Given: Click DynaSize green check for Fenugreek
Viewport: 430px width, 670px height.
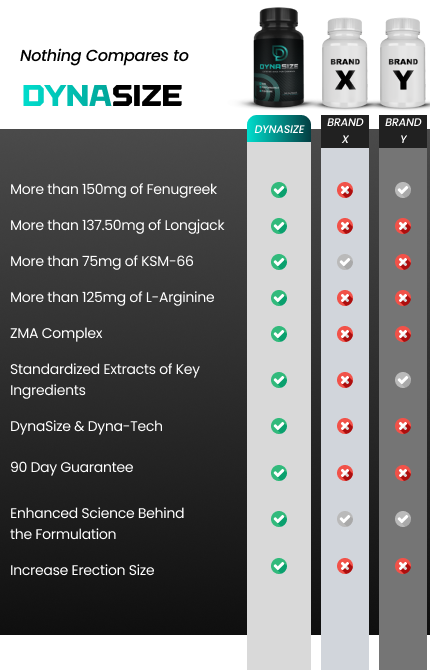Looking at the screenshot, I should 279,190.
